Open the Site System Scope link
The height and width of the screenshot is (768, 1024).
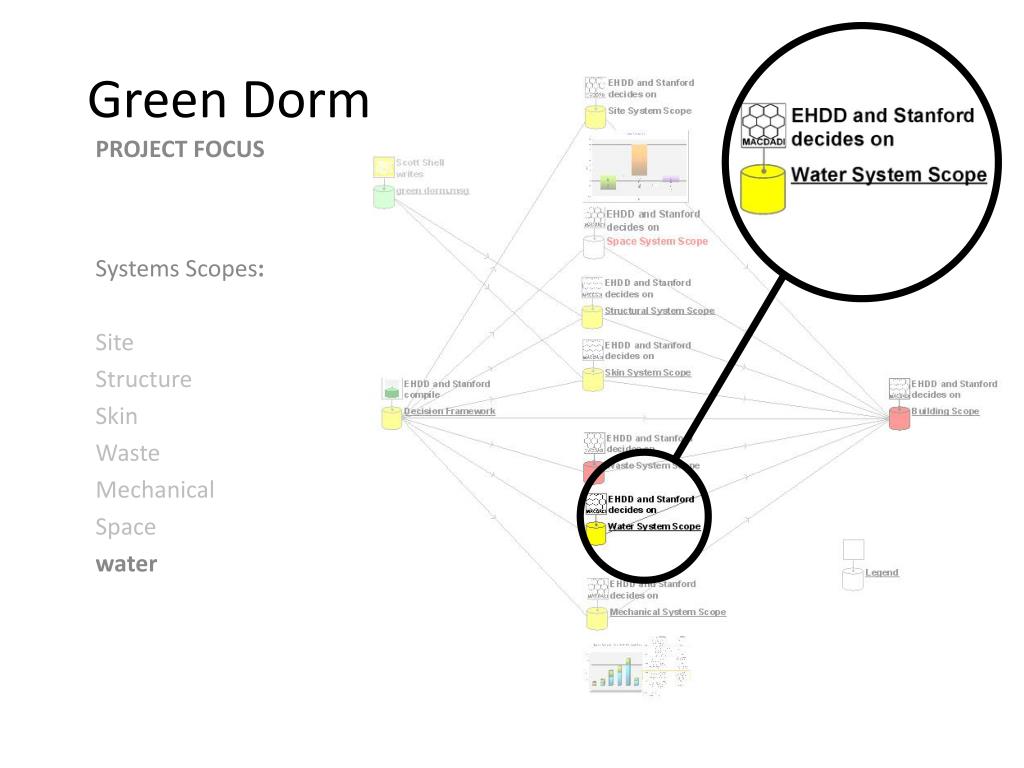pos(649,111)
